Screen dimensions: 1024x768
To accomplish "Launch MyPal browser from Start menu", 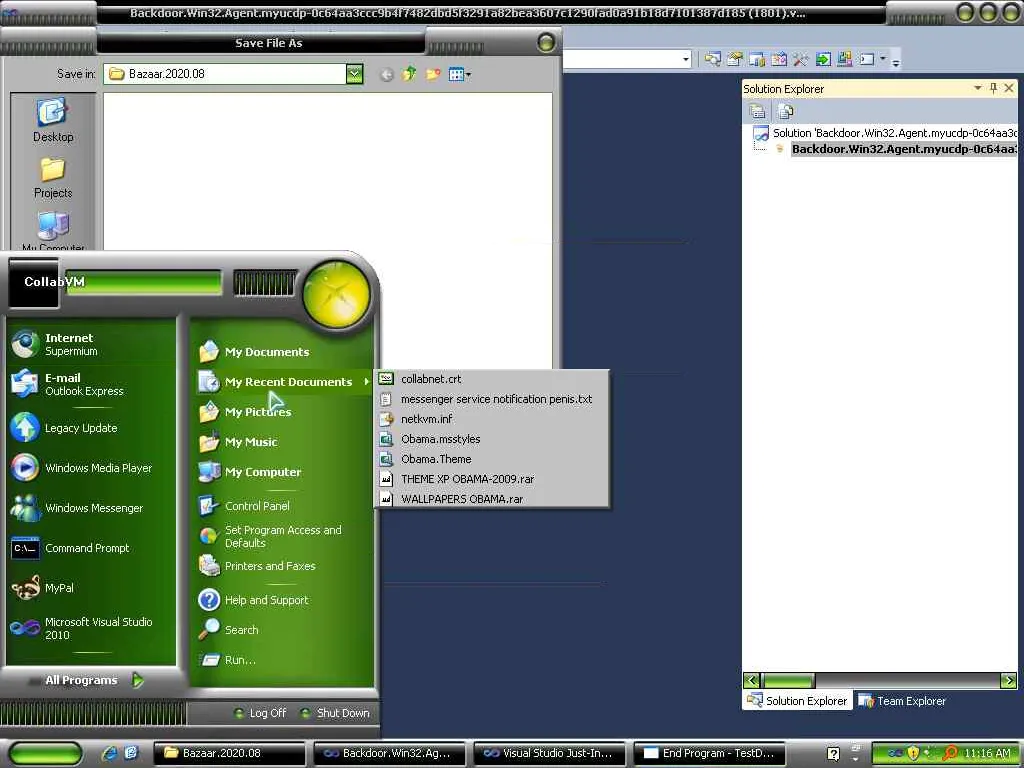I will tap(90, 588).
